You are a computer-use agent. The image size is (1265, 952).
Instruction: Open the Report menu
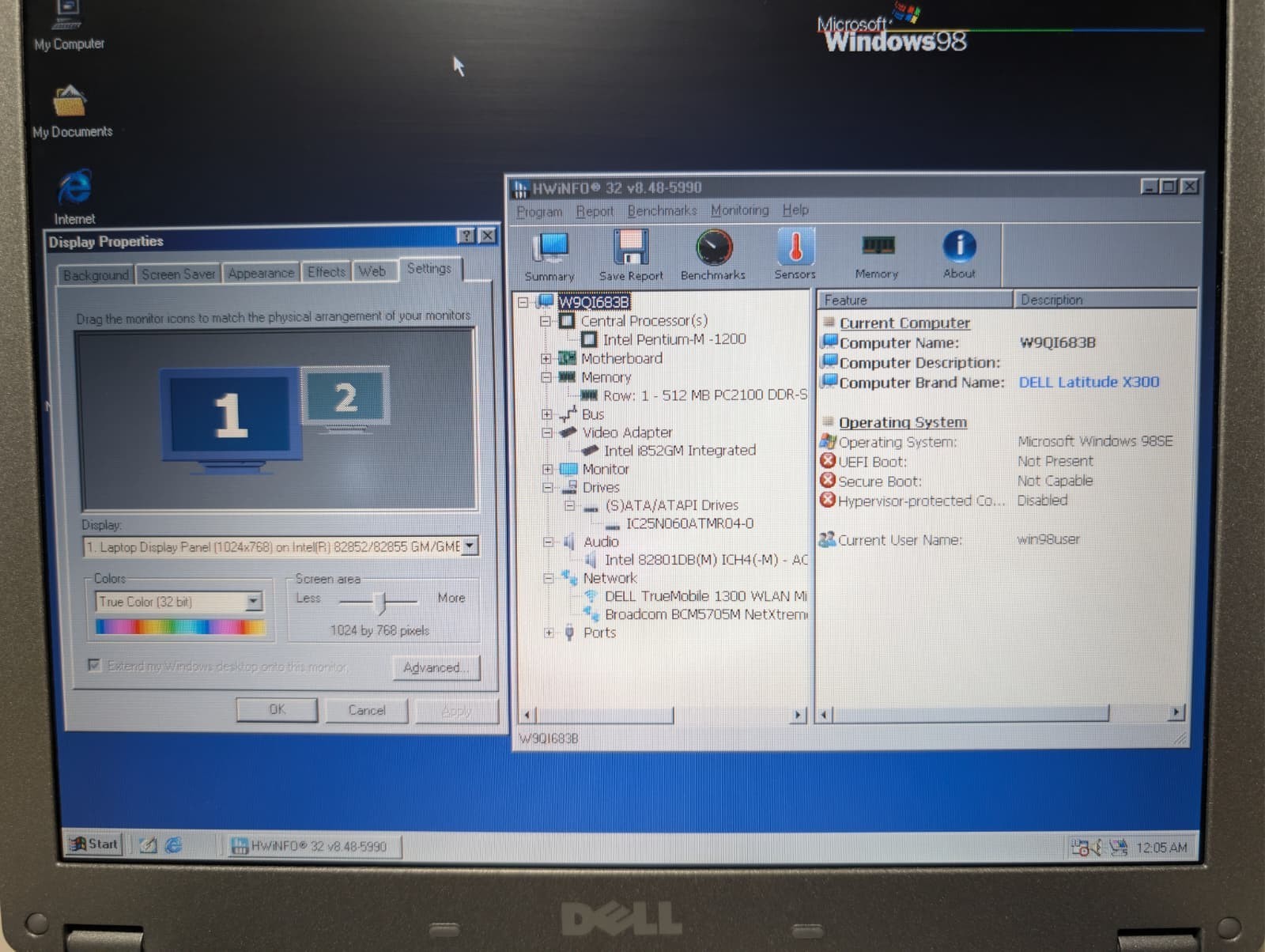tap(595, 211)
